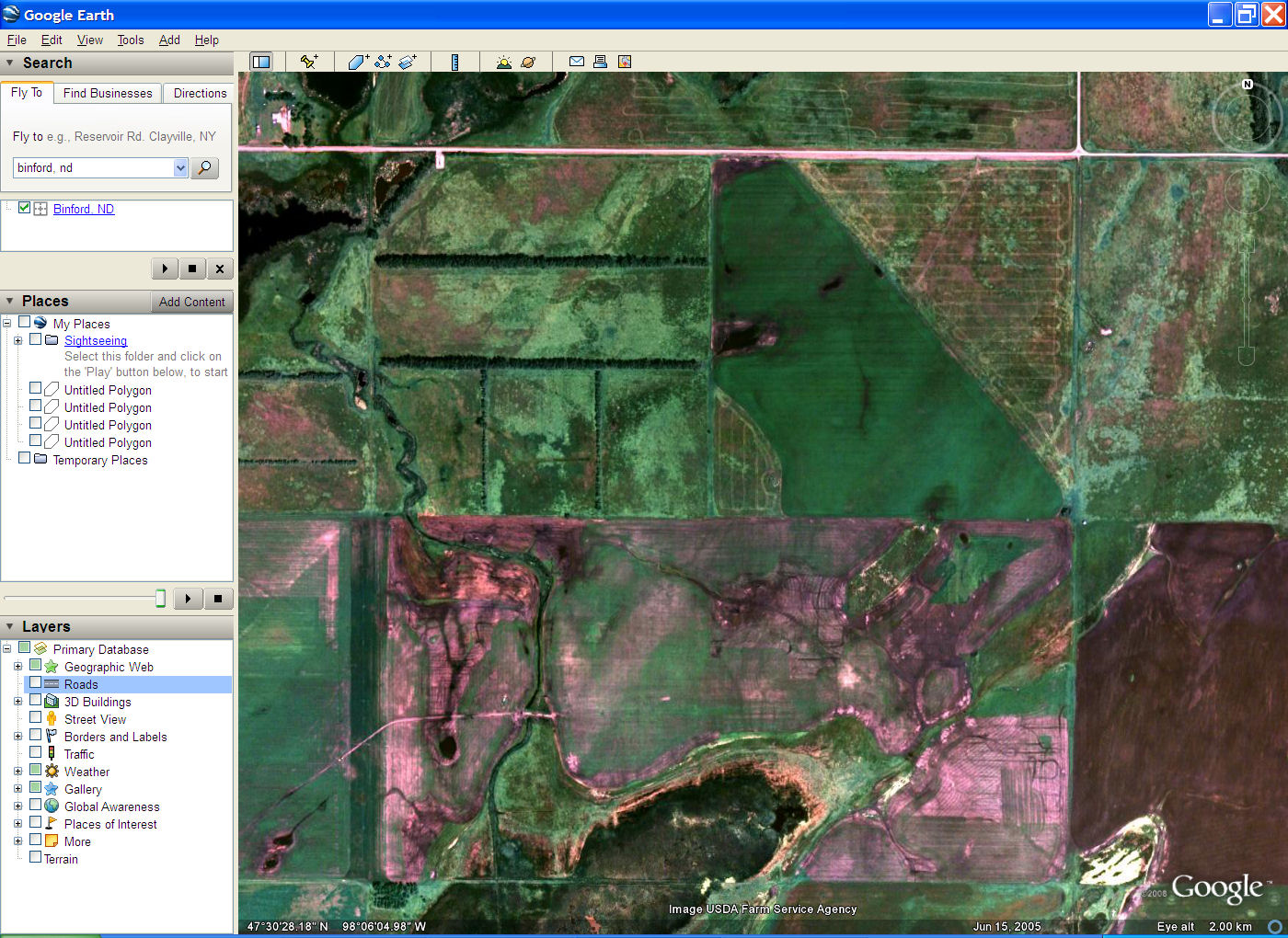
Task: Check the Sightseeing folder checkbox
Action: tap(36, 339)
